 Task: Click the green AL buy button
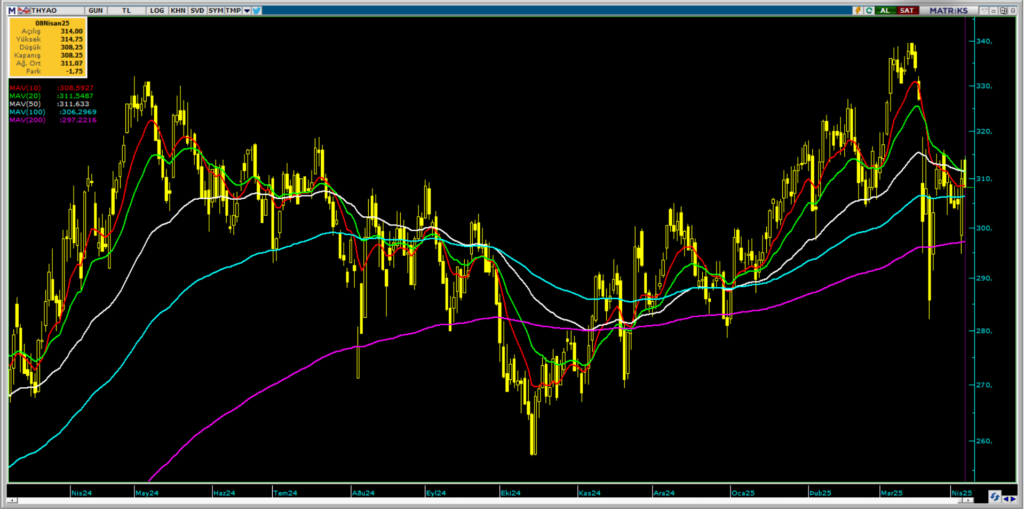(886, 9)
